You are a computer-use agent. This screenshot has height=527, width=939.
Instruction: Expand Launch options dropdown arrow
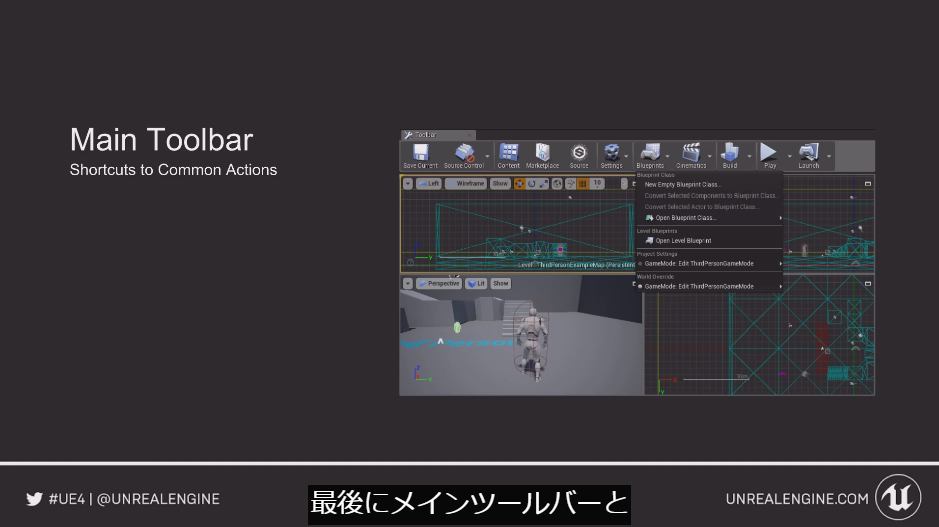(x=829, y=156)
